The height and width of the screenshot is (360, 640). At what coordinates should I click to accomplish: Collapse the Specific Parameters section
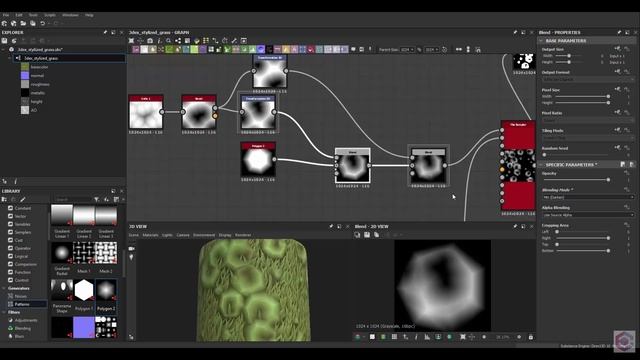coord(541,165)
